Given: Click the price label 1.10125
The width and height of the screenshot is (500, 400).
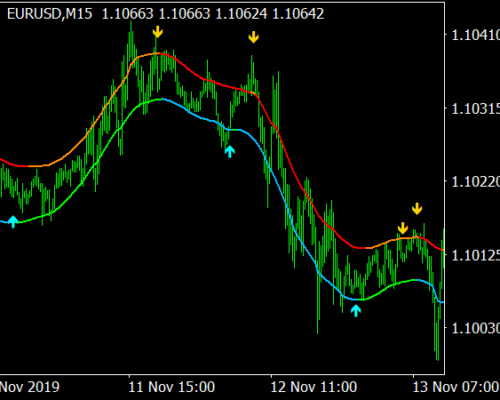Looking at the screenshot, I should click(x=475, y=255).
